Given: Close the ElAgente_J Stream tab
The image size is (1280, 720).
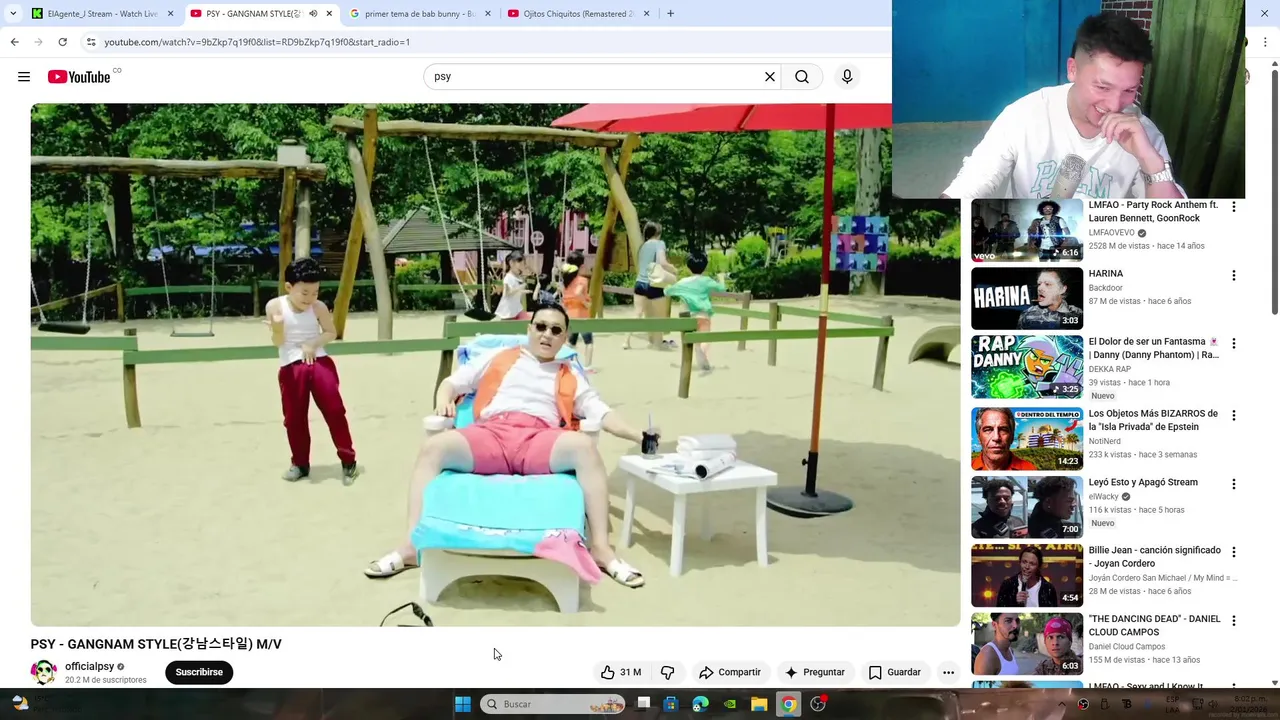Looking at the screenshot, I should (x=170, y=14).
